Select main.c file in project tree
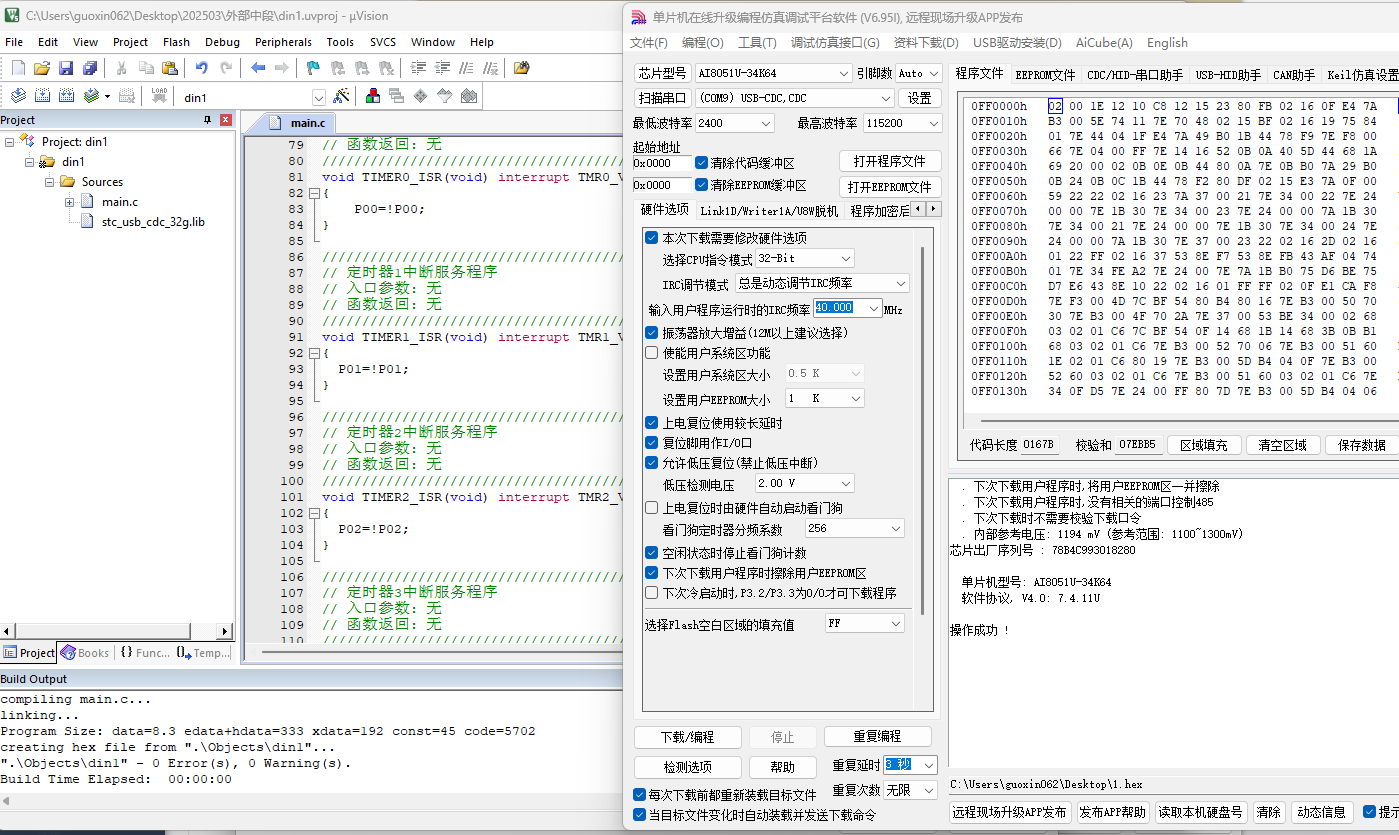 (120, 202)
